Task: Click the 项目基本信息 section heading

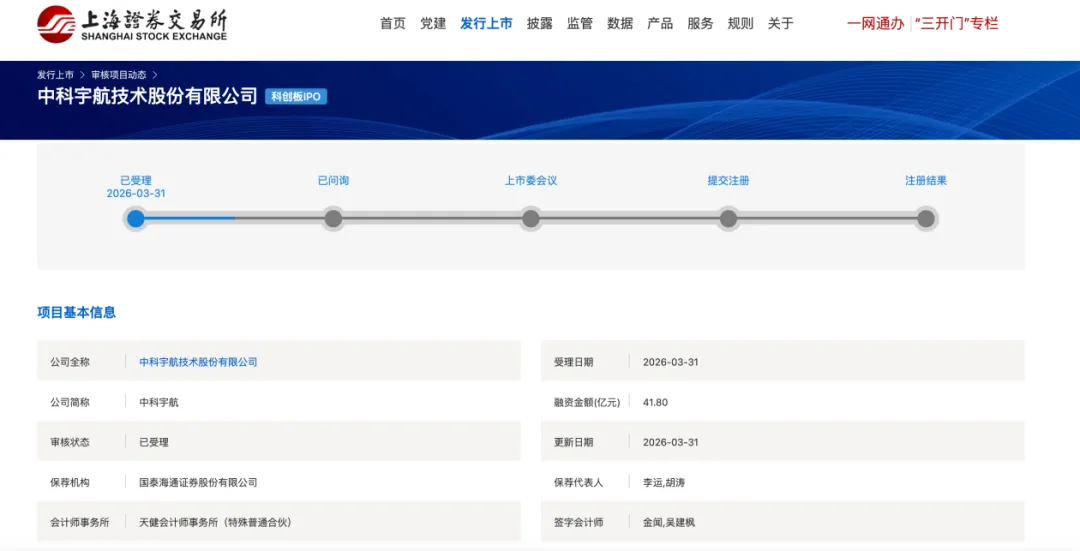Action: click(x=76, y=312)
